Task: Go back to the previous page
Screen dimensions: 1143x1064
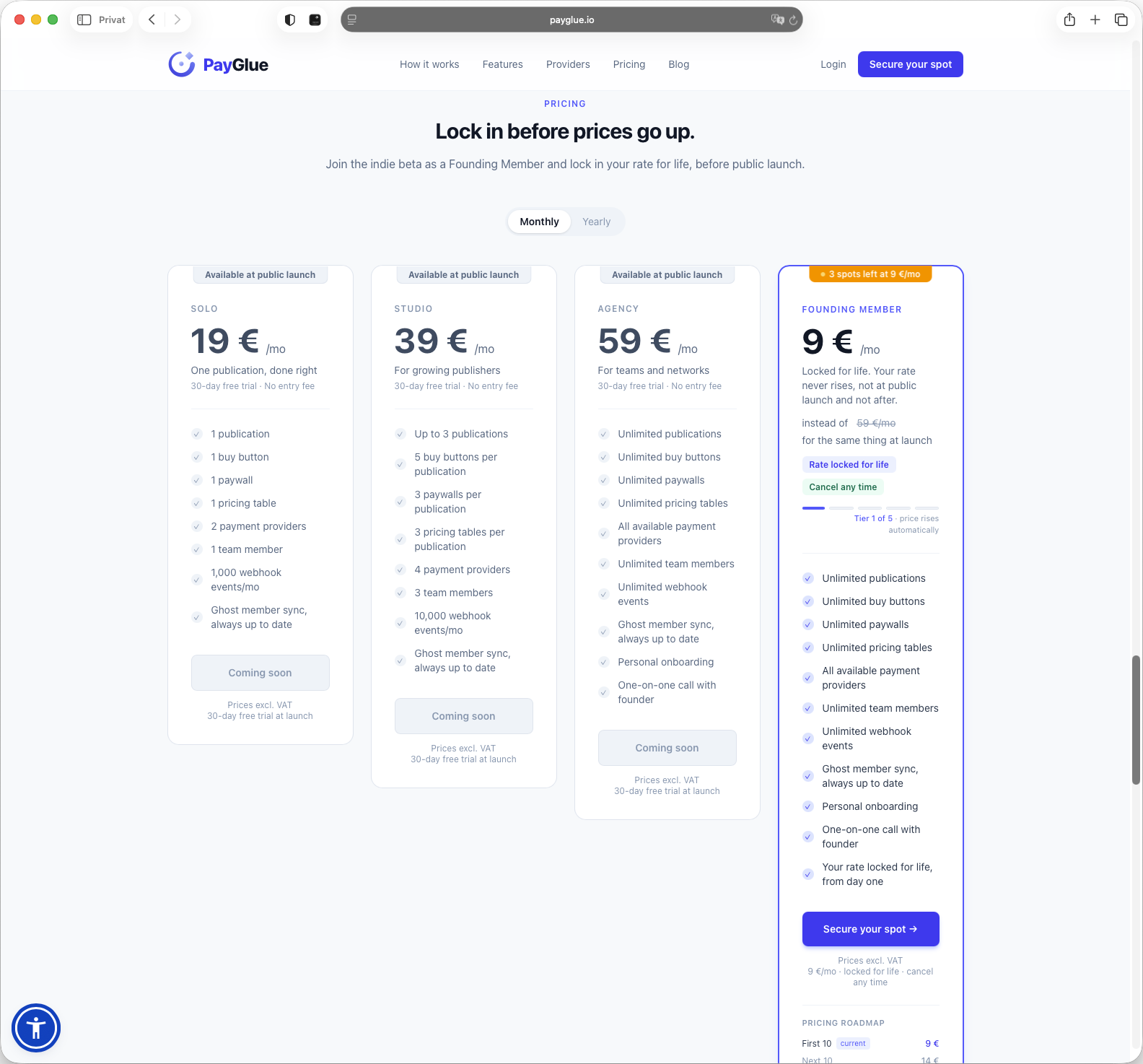Action: (x=152, y=19)
